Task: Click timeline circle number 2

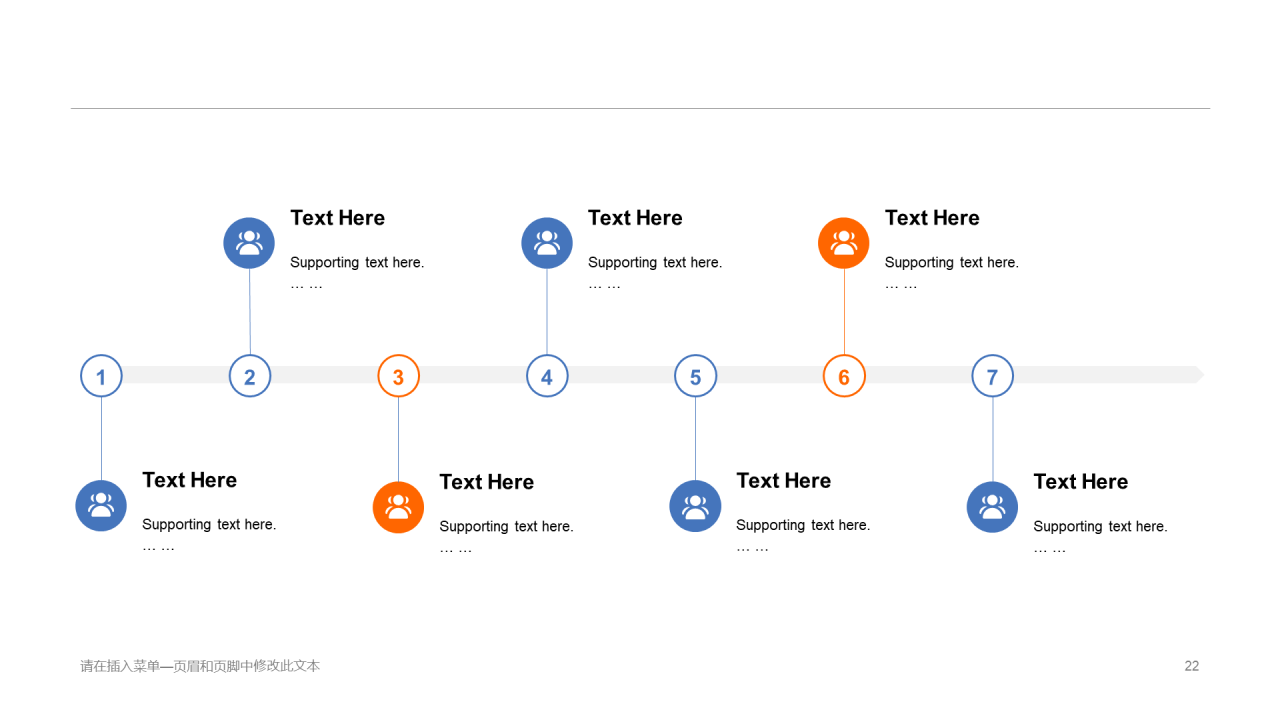Action: click(250, 376)
